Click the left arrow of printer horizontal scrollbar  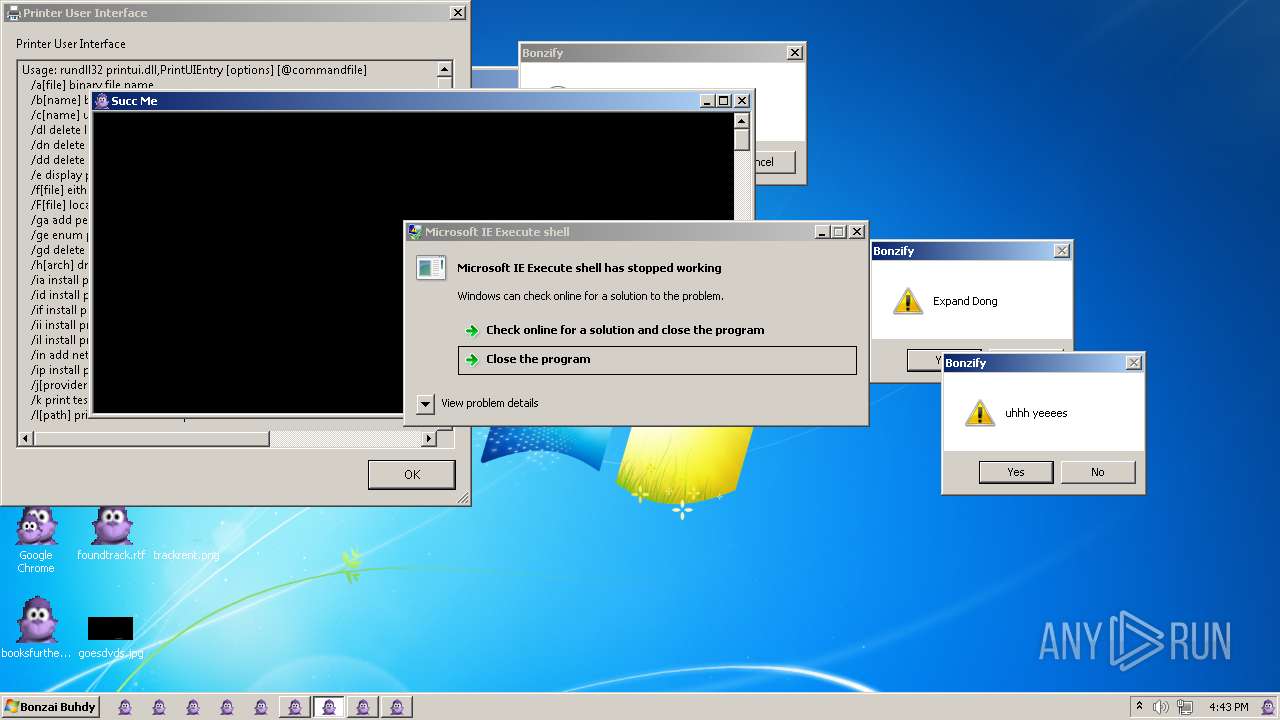point(26,438)
